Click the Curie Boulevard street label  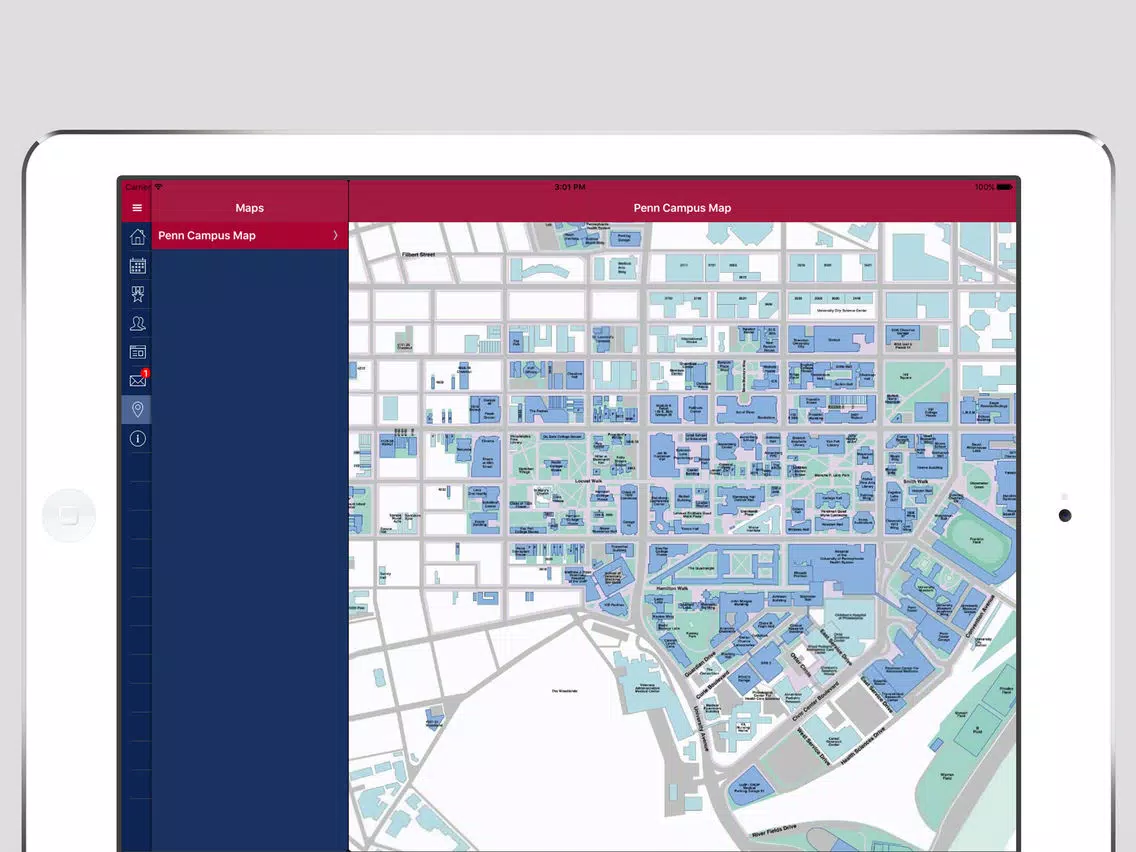coord(713,685)
